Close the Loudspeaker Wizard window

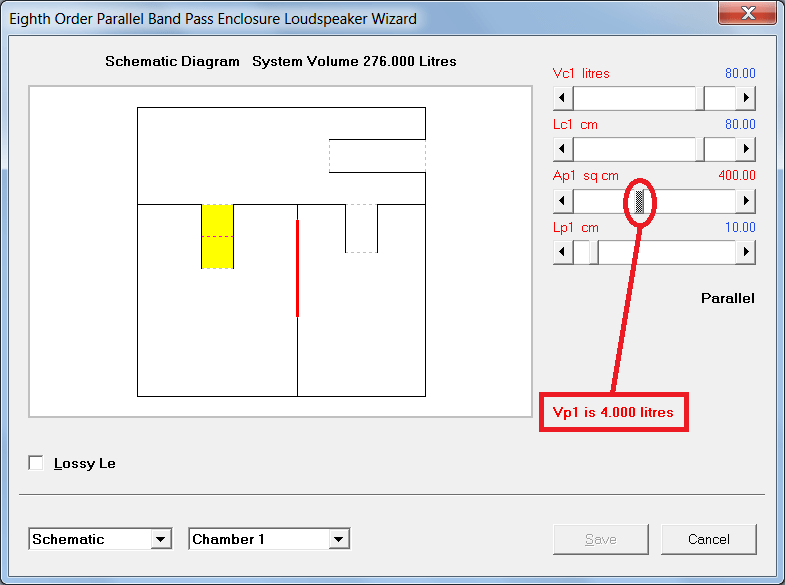pyautogui.click(x=748, y=12)
